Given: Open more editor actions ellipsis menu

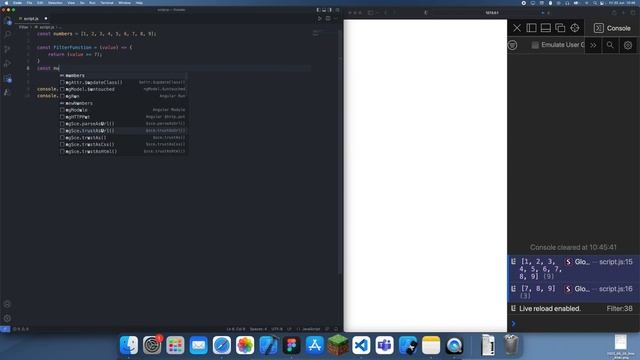Looking at the screenshot, I should (x=336, y=18).
